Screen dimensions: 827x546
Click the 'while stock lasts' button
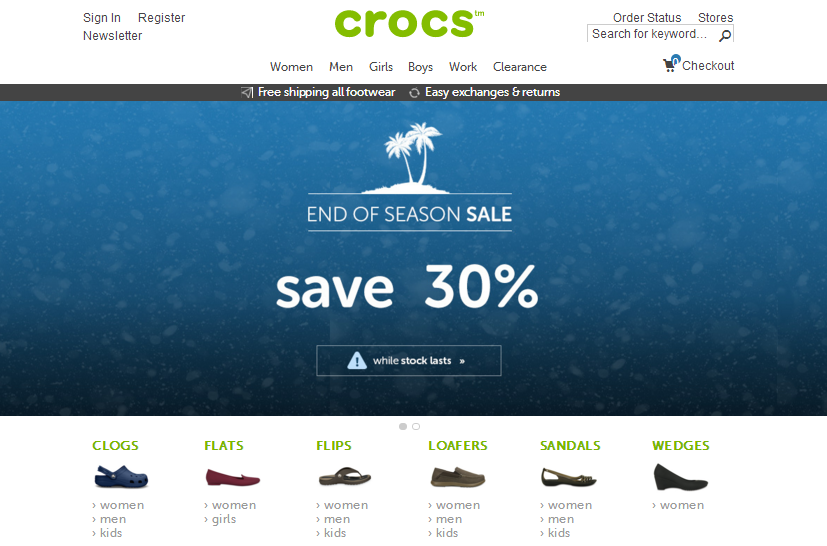[409, 361]
